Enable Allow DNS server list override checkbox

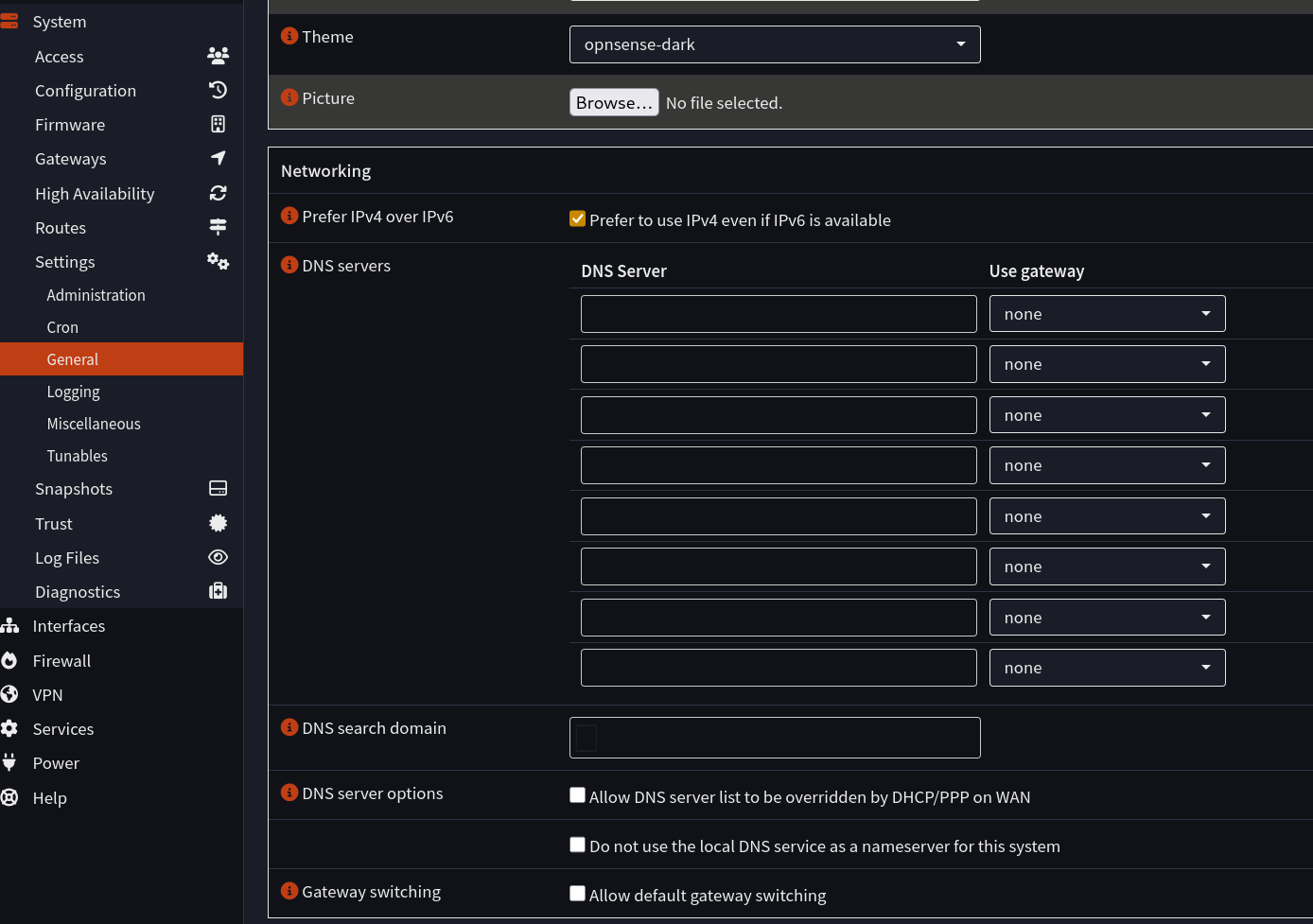(x=577, y=795)
